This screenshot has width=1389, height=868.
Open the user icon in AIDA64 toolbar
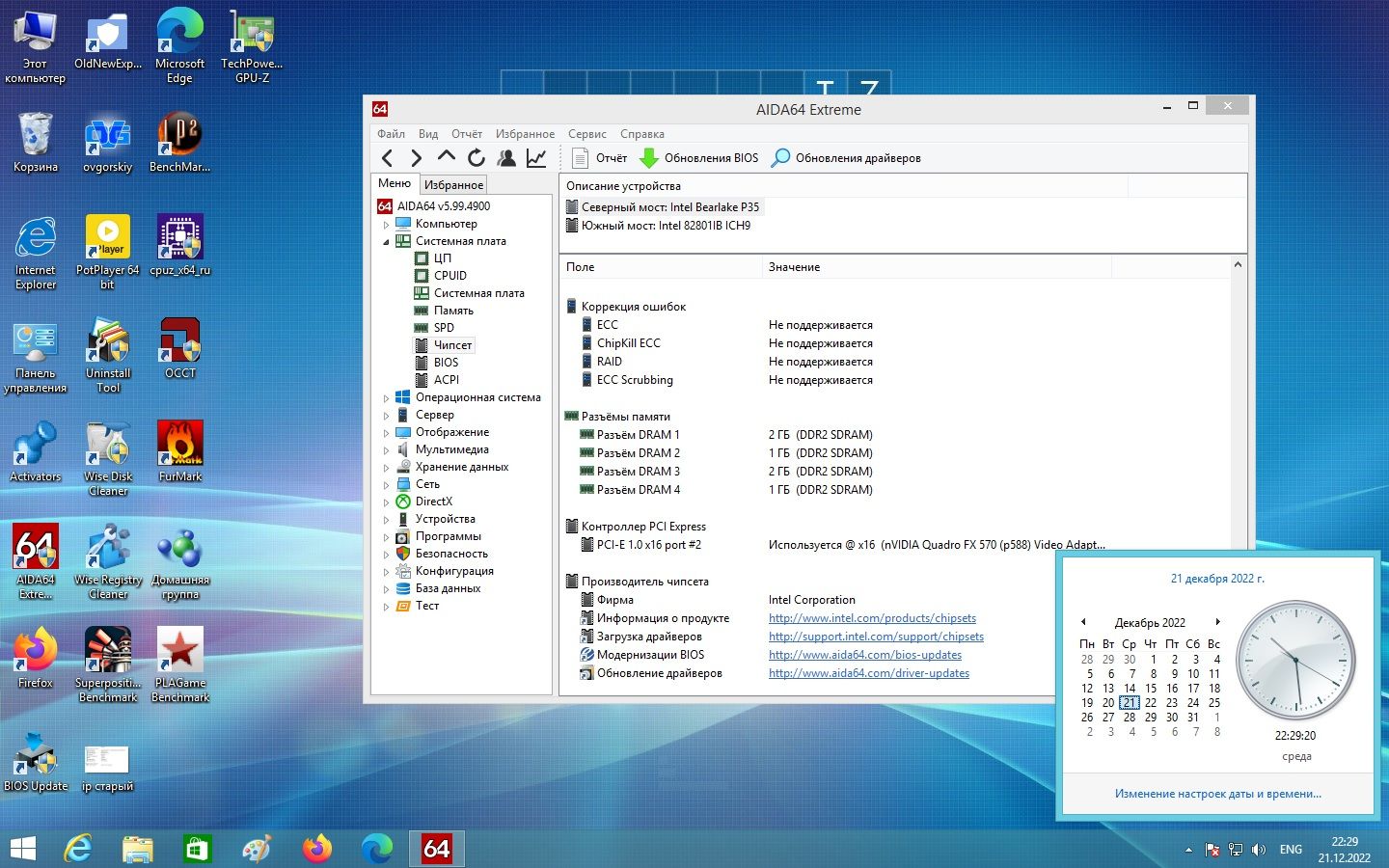pyautogui.click(x=506, y=158)
